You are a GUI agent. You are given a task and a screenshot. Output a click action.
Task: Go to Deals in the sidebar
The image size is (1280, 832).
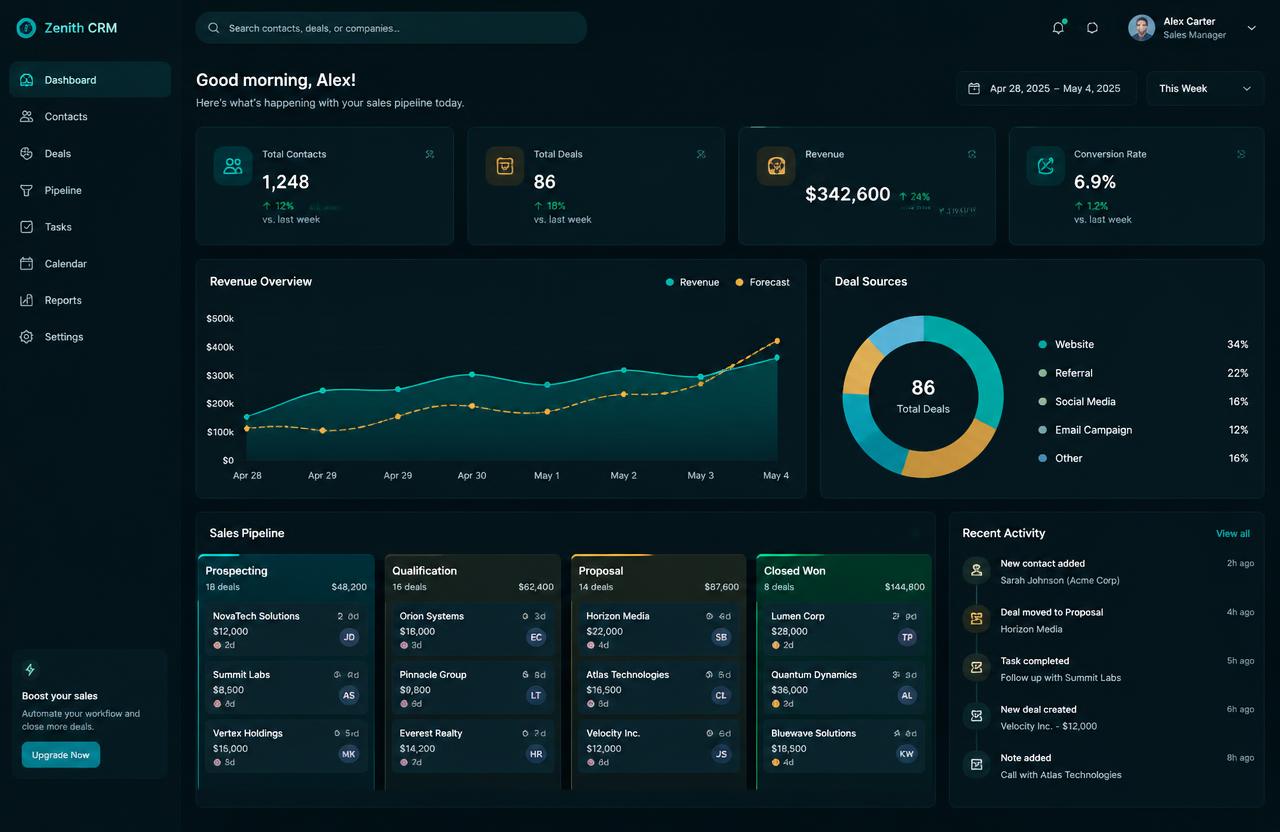pos(90,154)
